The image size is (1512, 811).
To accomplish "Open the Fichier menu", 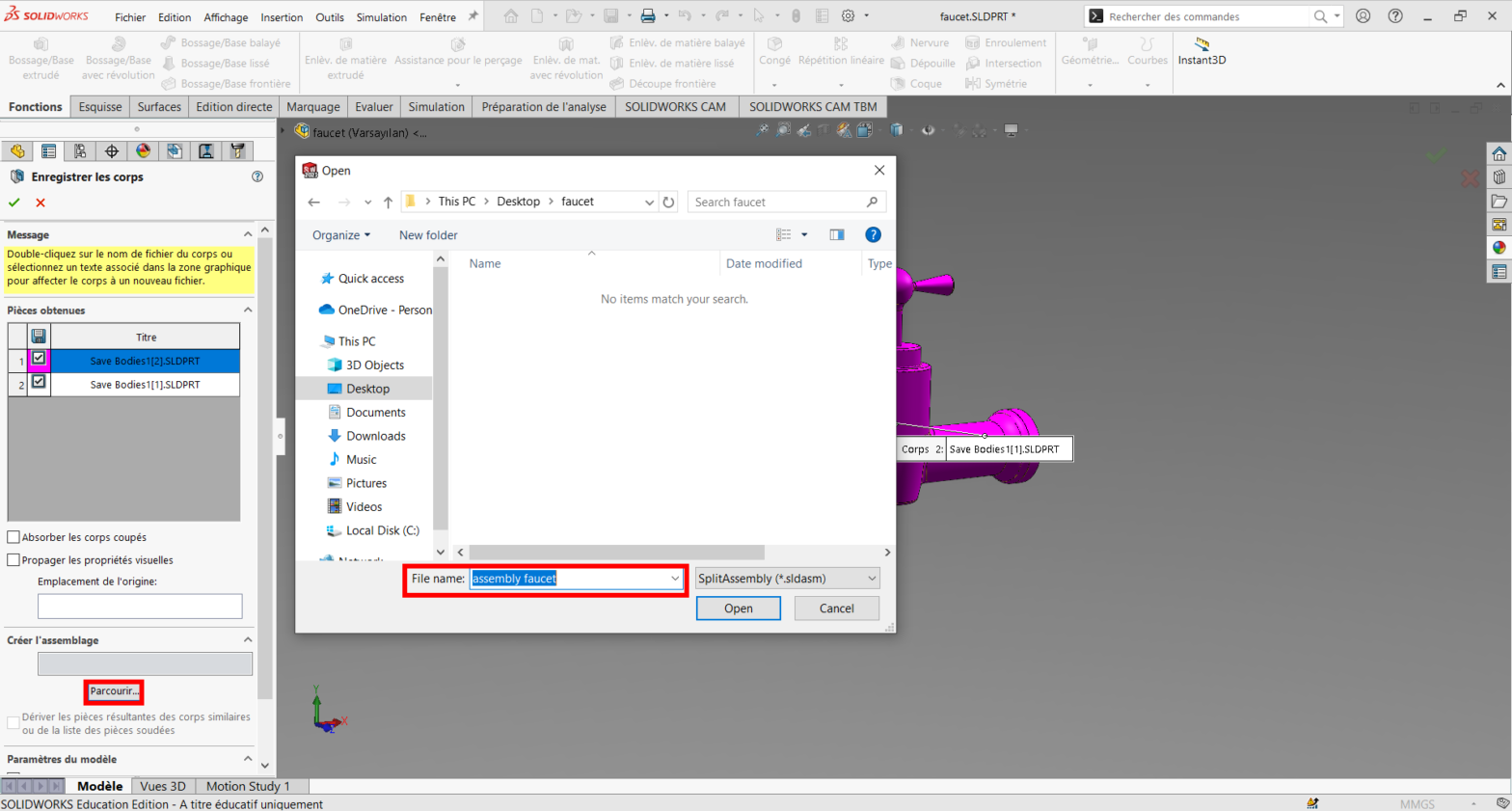I will click(x=130, y=17).
